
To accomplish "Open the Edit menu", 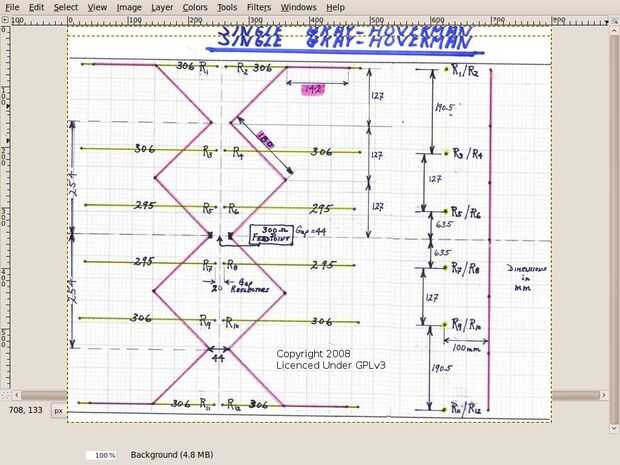I will 36,8.
